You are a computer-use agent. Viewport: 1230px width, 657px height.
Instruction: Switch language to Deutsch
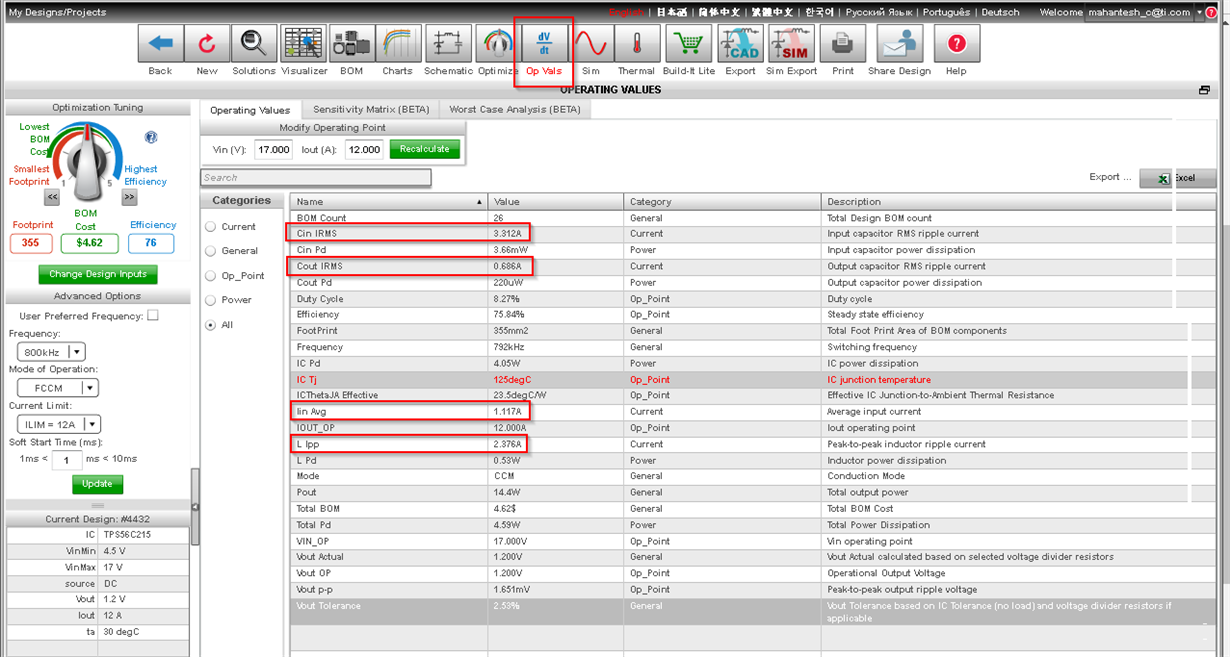click(x=1000, y=12)
